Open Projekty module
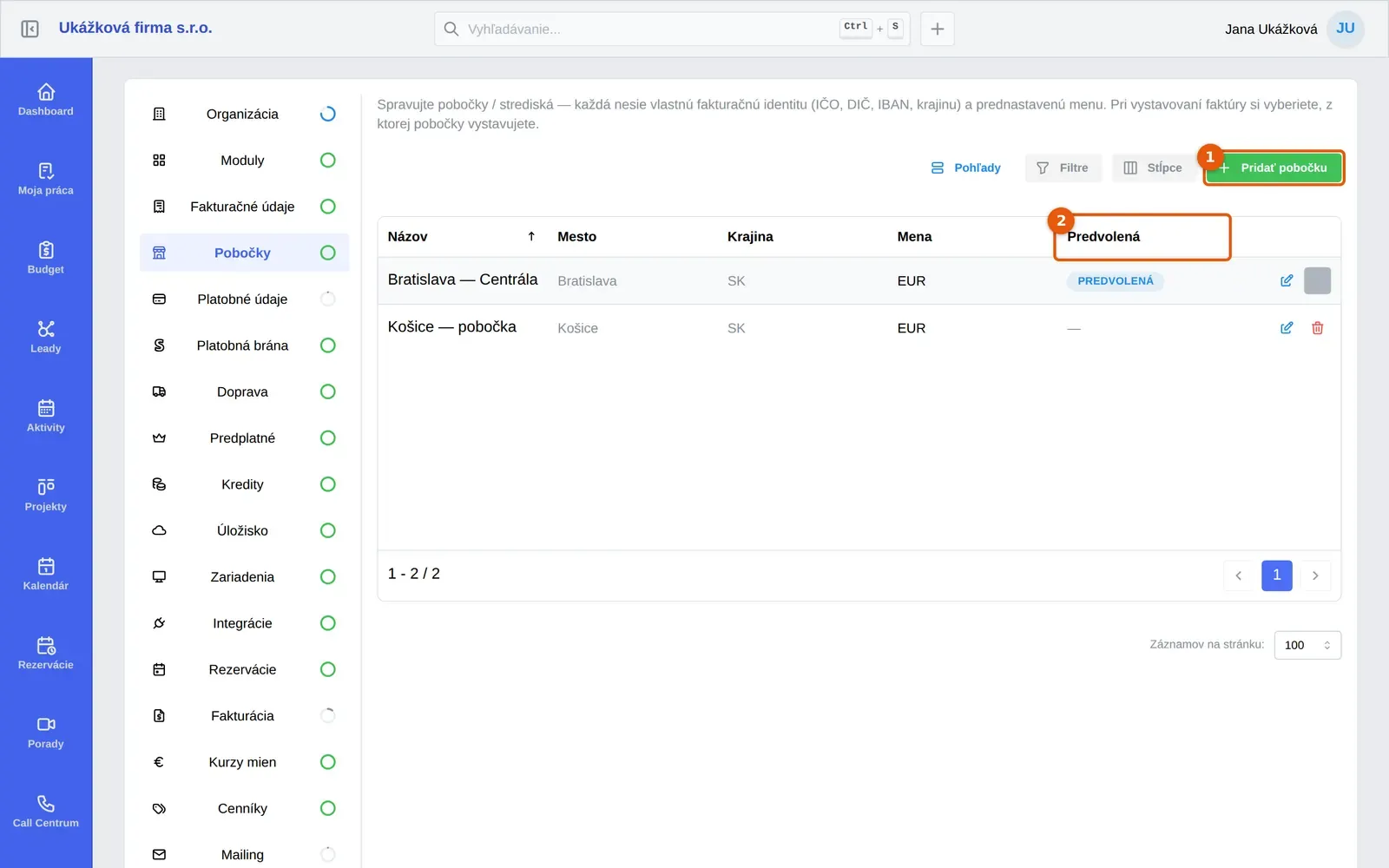The image size is (1389, 868). coord(46,495)
